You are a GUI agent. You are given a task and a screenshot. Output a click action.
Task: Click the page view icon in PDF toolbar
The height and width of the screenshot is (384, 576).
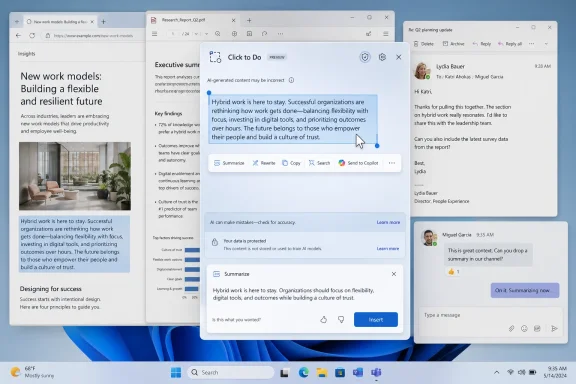[x=249, y=34]
